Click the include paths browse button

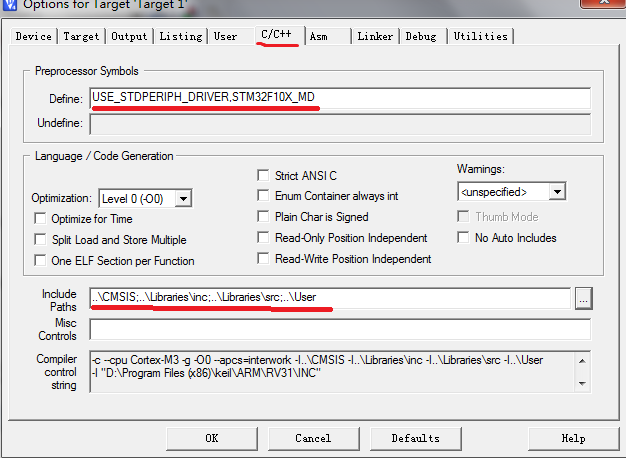(583, 298)
